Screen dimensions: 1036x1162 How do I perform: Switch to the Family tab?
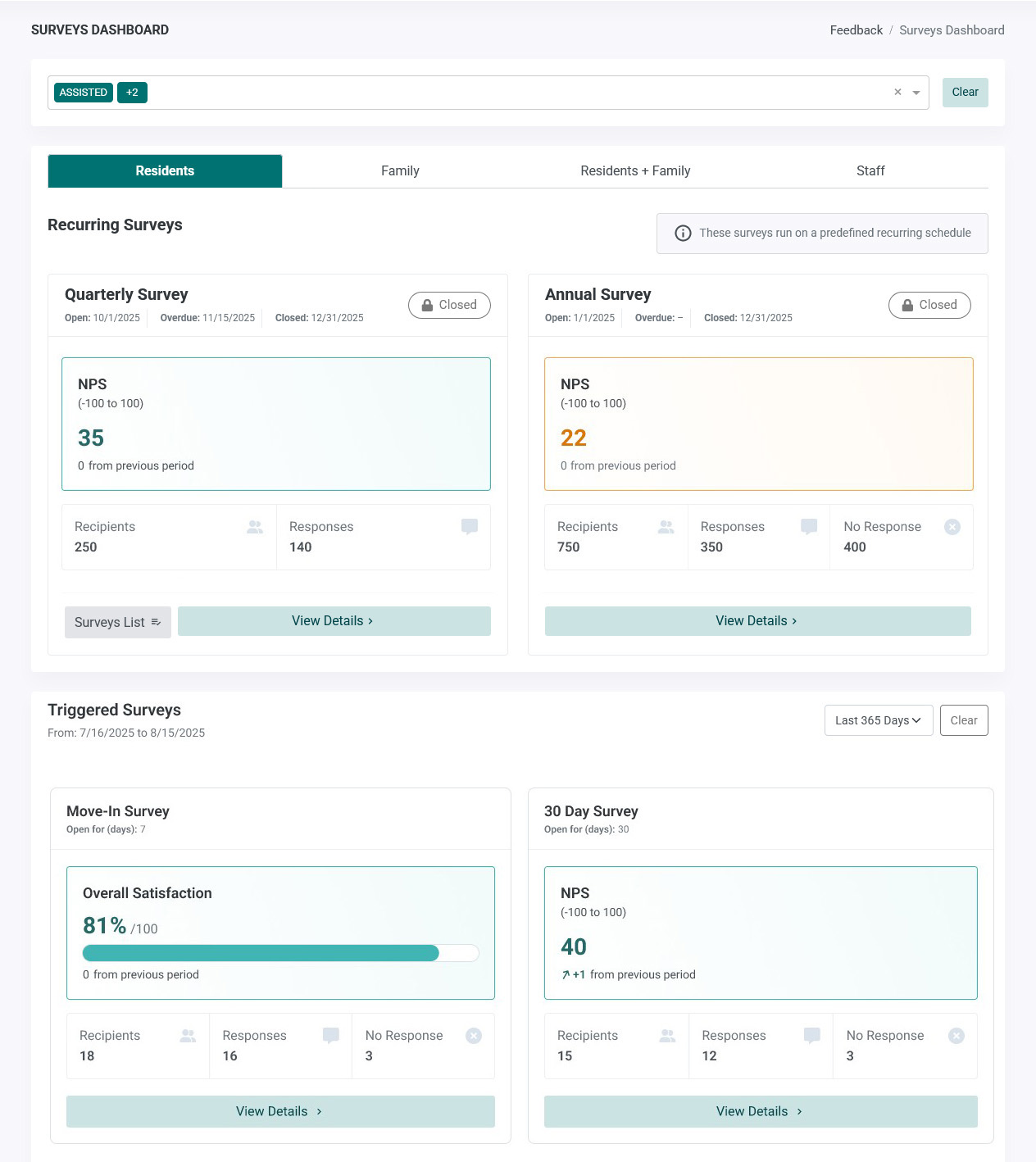pos(400,171)
